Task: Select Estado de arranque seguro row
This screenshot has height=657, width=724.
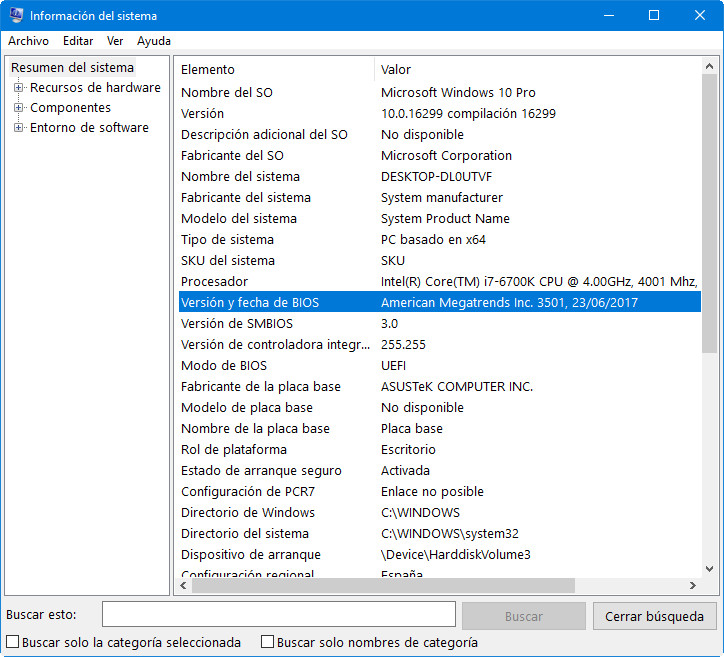Action: point(440,470)
